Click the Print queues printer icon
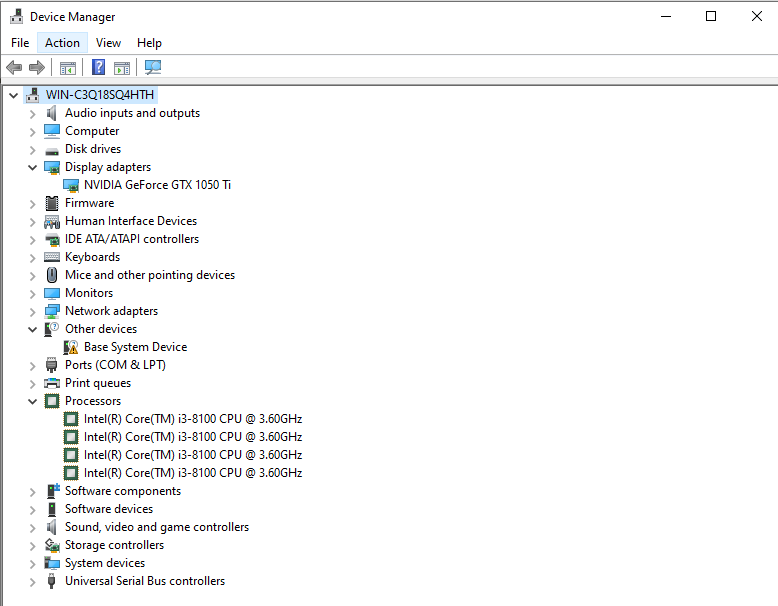This screenshot has width=778, height=606. [52, 383]
